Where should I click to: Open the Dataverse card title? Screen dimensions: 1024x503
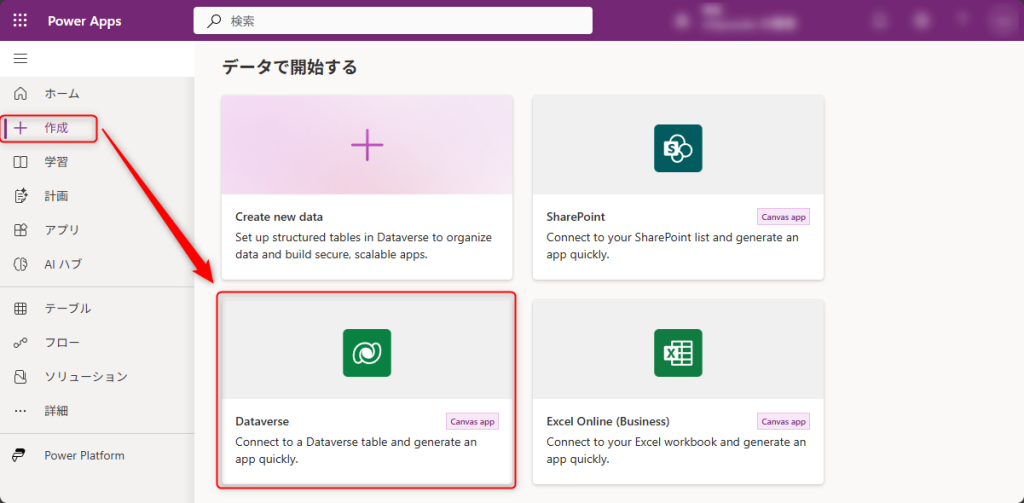(x=262, y=422)
